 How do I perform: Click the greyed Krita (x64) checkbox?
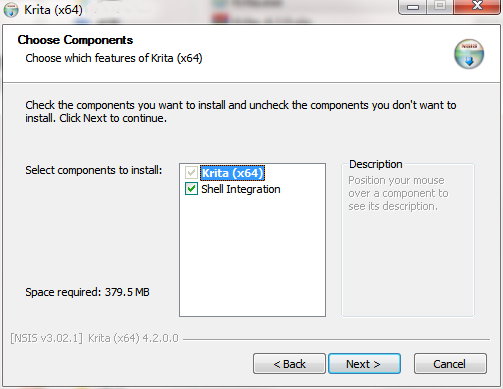coord(191,173)
